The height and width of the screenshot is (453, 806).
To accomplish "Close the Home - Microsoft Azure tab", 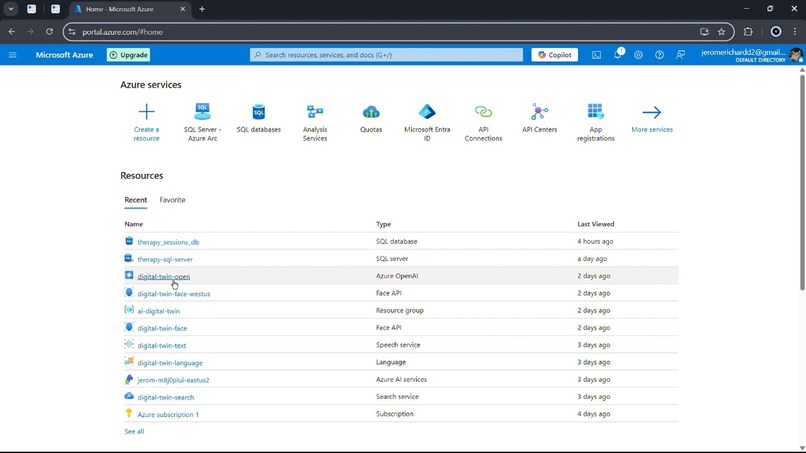I will (x=182, y=9).
